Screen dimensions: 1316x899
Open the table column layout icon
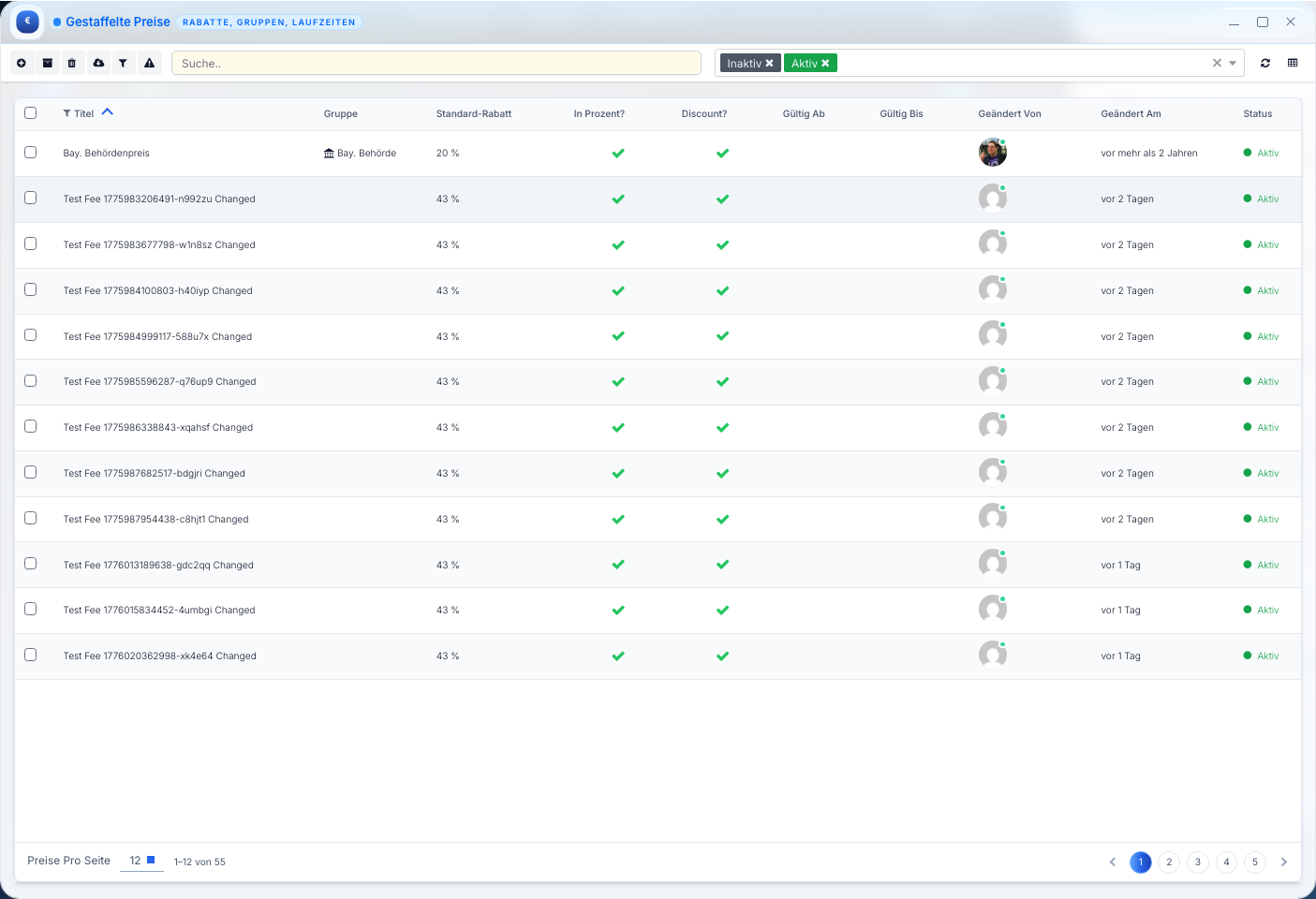pyautogui.click(x=1293, y=63)
